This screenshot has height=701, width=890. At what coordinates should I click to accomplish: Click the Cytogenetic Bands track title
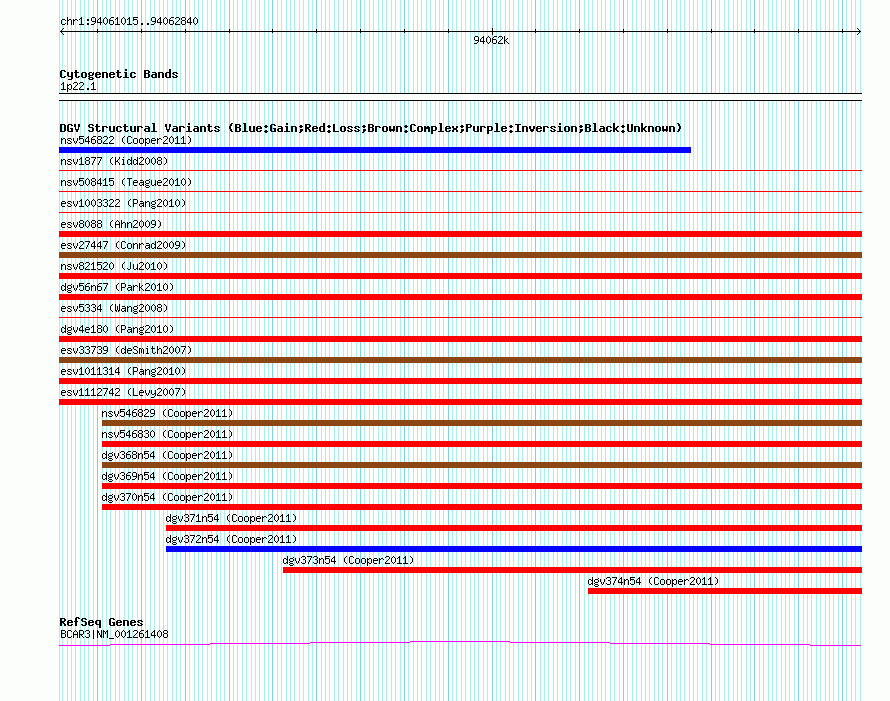pyautogui.click(x=119, y=74)
